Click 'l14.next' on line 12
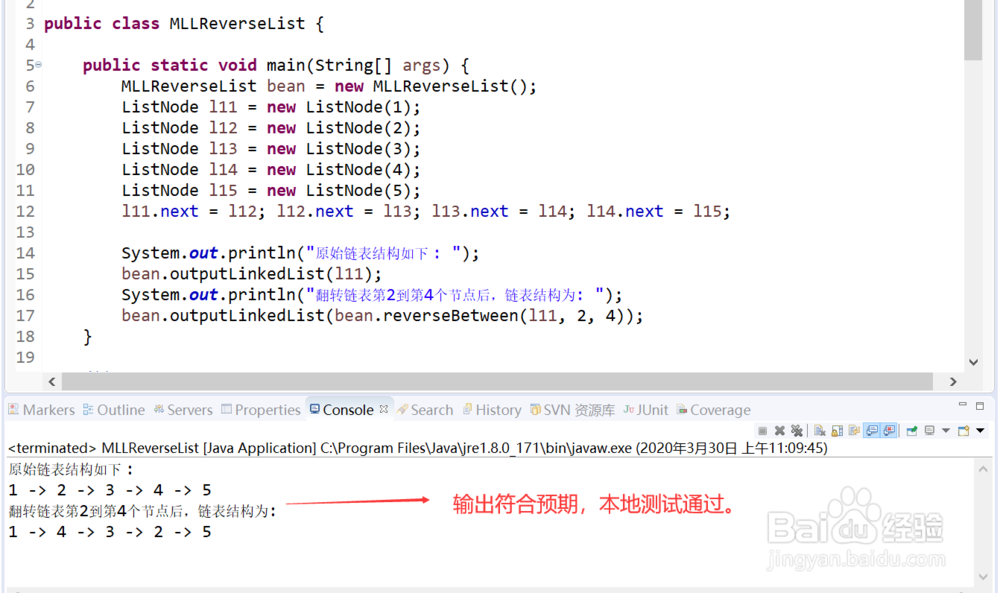 (x=625, y=211)
